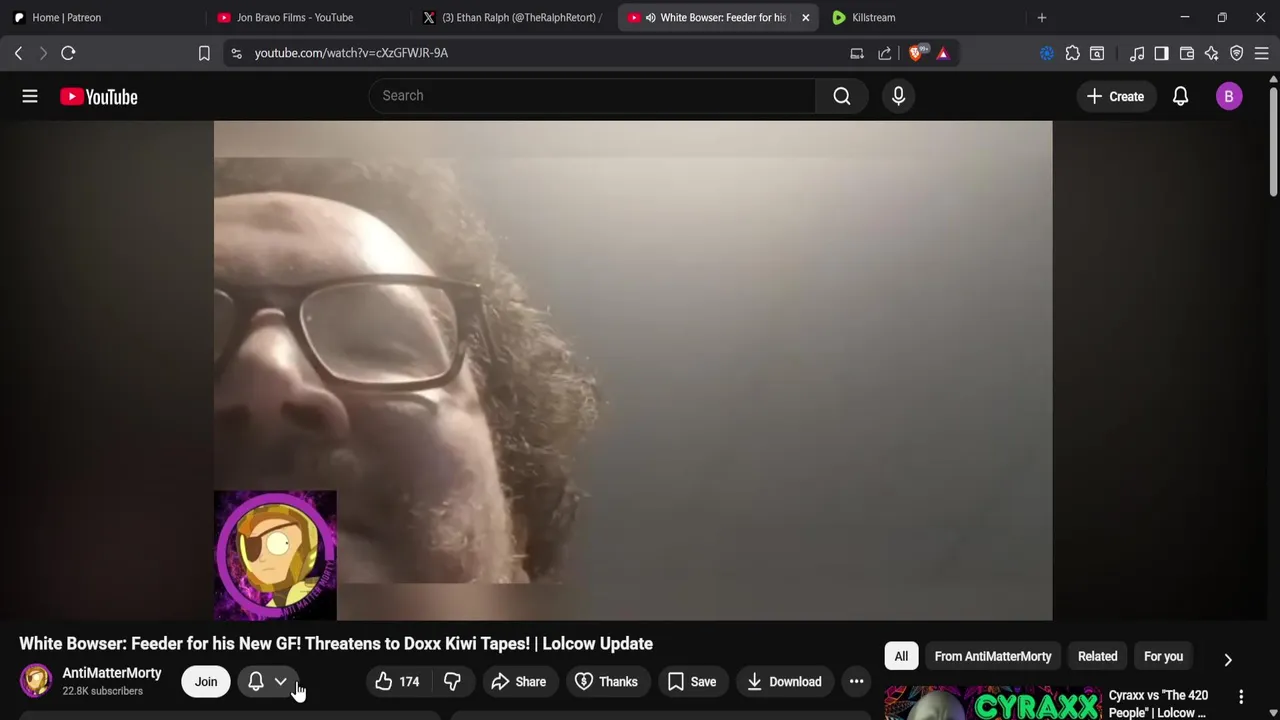The image size is (1280, 720).
Task: Toggle the browser sidebar panel icon
Action: pos(1161,53)
